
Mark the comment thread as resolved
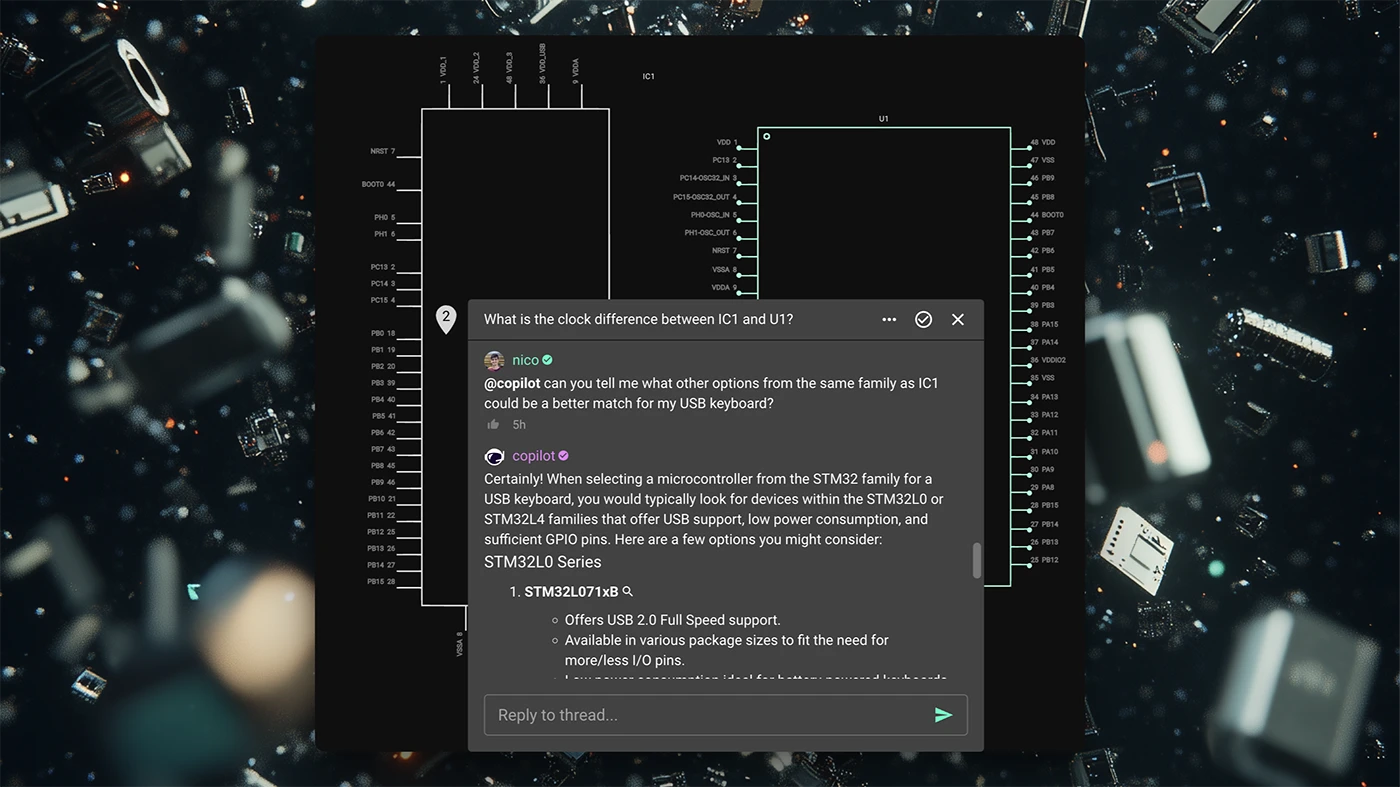(x=922, y=319)
